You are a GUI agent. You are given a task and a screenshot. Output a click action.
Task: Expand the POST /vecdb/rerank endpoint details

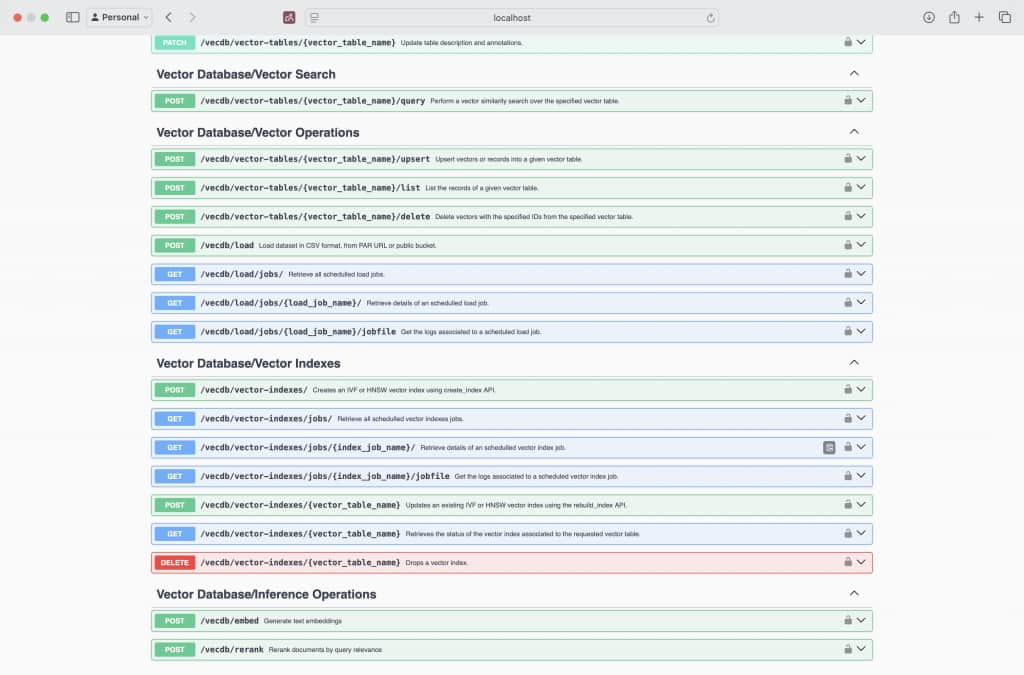coord(862,649)
